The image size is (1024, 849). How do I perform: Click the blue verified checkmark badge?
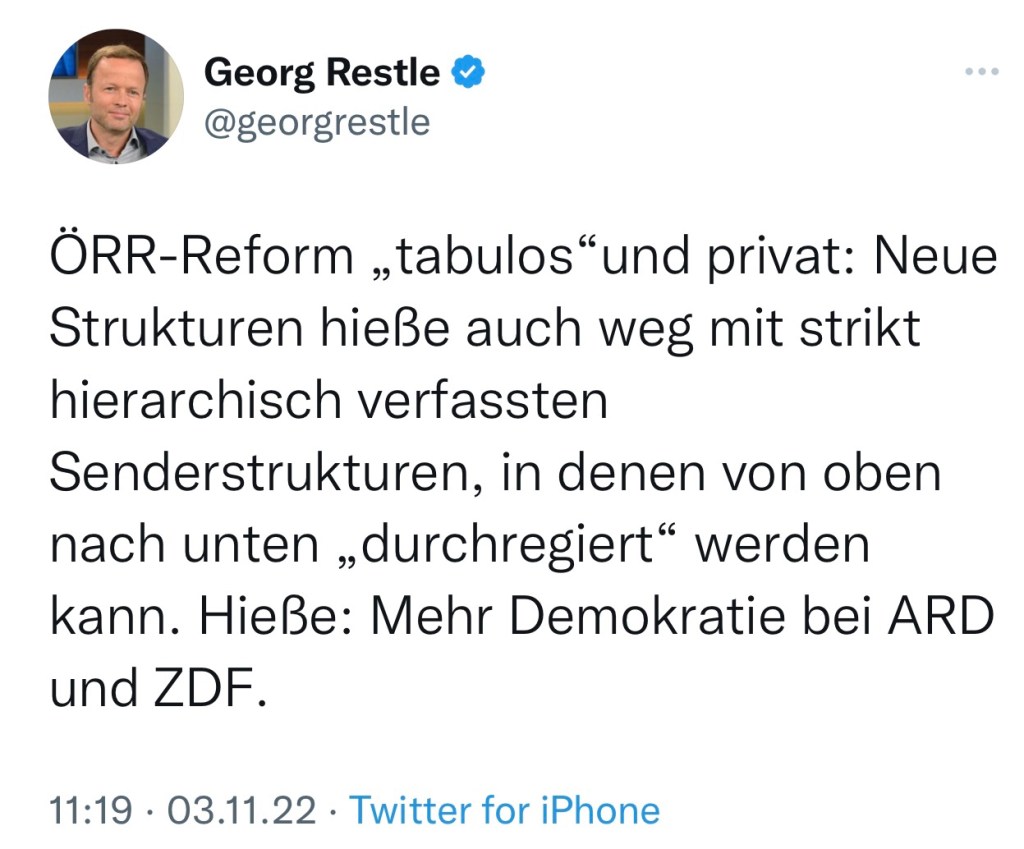pyautogui.click(x=468, y=73)
